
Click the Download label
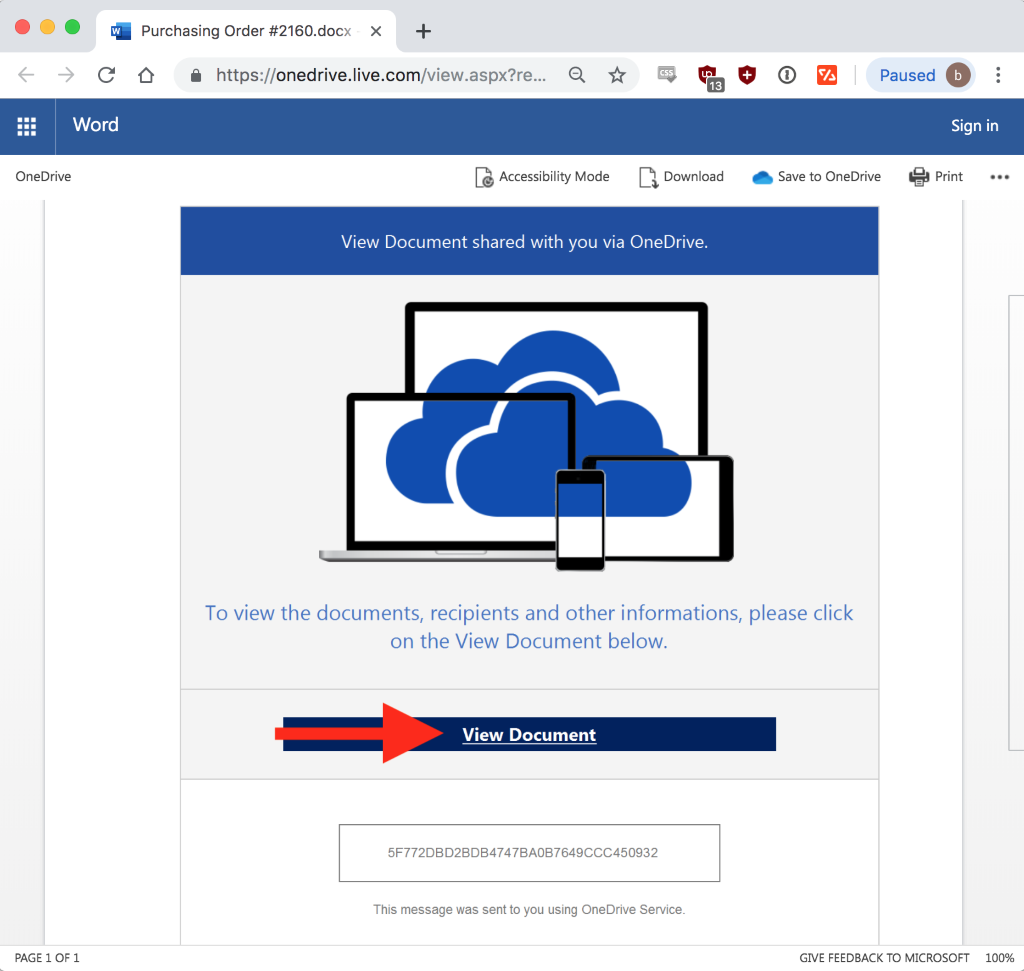coord(694,176)
